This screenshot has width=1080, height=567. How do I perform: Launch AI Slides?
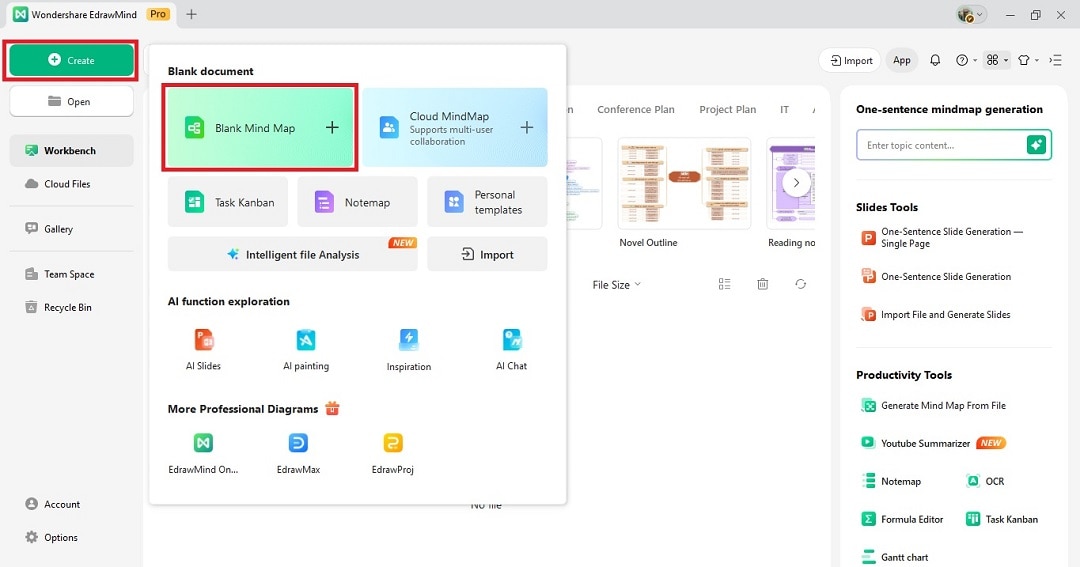[203, 350]
